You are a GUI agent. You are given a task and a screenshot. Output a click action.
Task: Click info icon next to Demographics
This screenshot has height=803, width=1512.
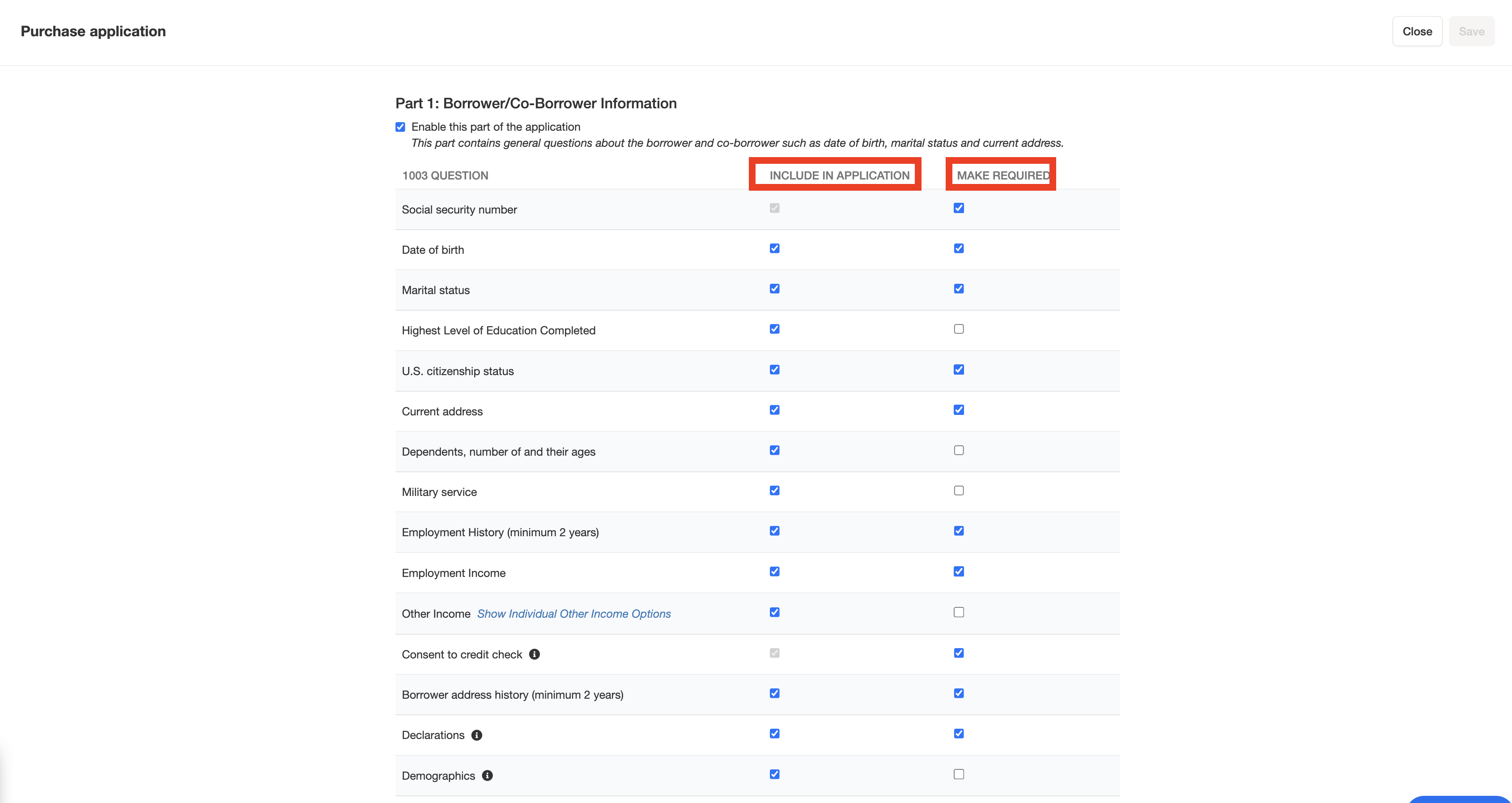tap(487, 775)
